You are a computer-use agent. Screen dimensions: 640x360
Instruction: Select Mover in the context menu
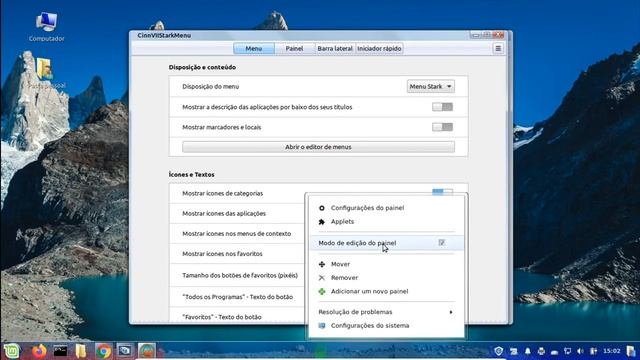click(340, 264)
